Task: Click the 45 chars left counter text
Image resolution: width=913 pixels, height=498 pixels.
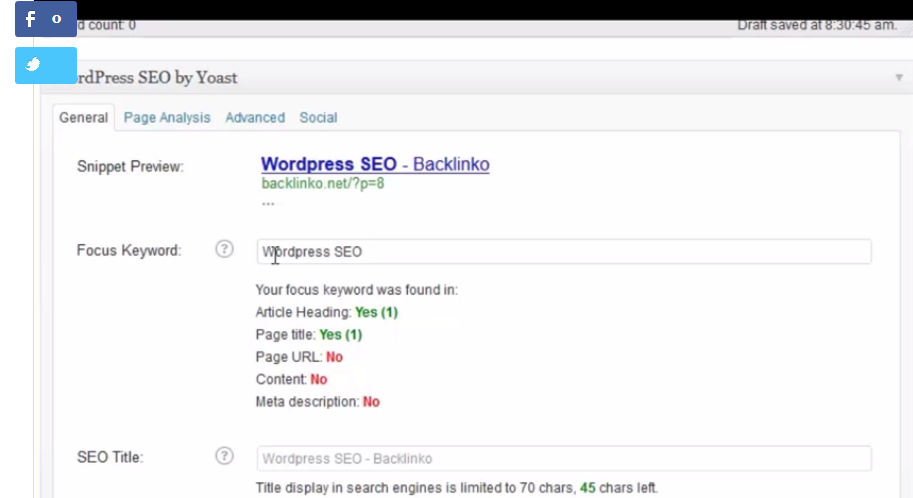Action: tap(618, 488)
